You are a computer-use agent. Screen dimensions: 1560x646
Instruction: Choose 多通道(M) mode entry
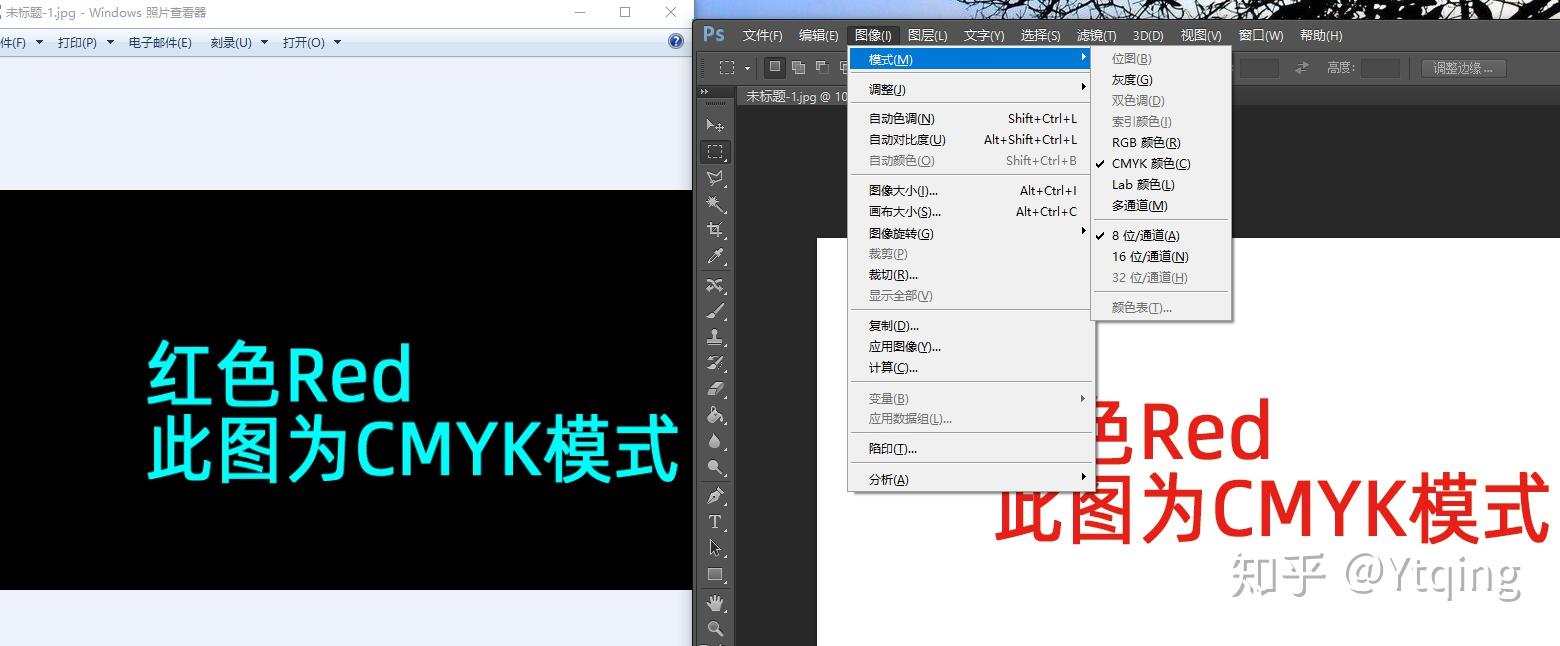tap(1161, 206)
